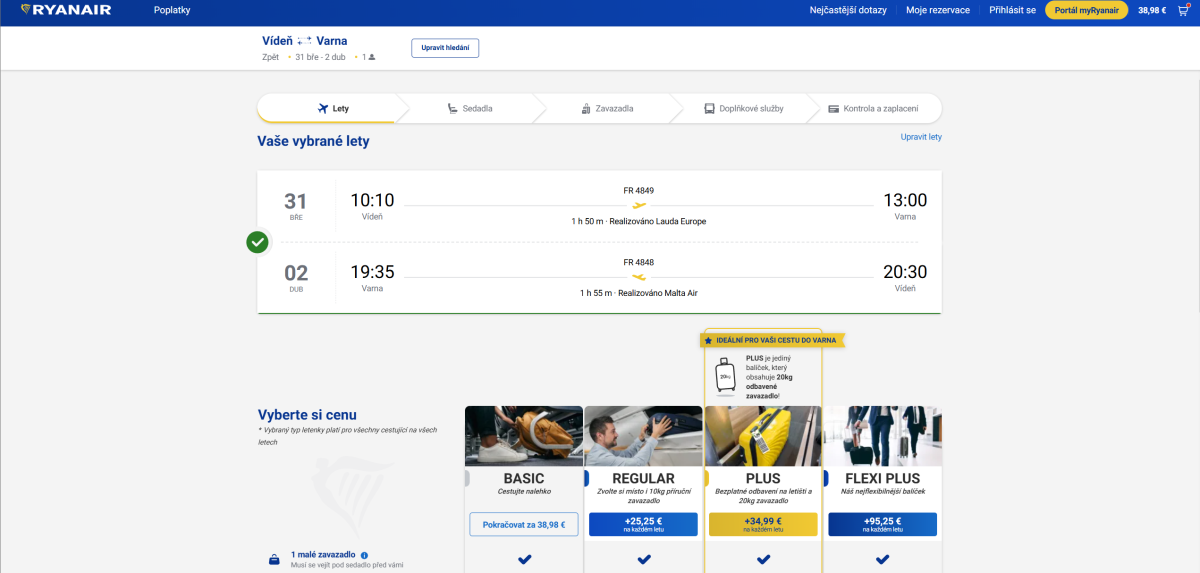Click the blue bag icon for malé zavazadlo
The width and height of the screenshot is (1200, 573).
point(274,560)
